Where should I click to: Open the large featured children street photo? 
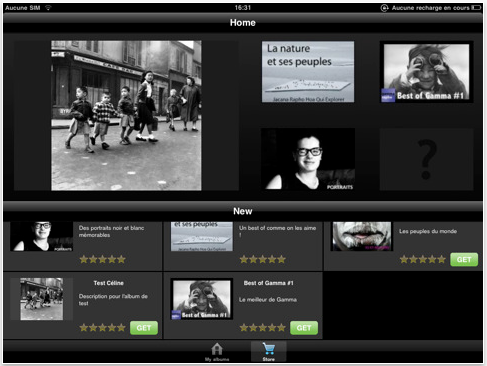pyautogui.click(x=126, y=115)
